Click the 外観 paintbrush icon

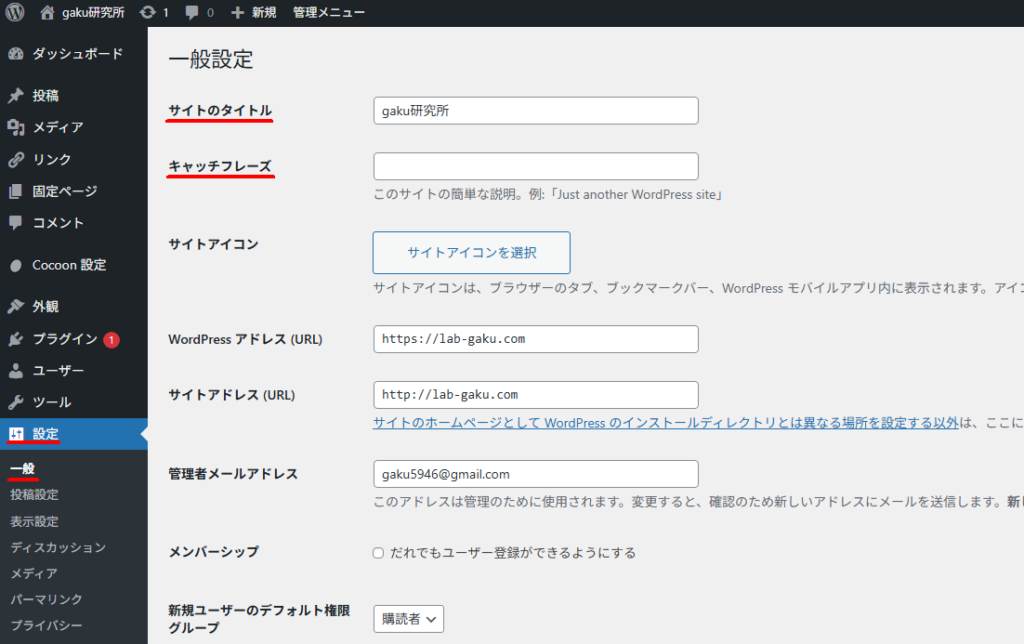[x=16, y=307]
